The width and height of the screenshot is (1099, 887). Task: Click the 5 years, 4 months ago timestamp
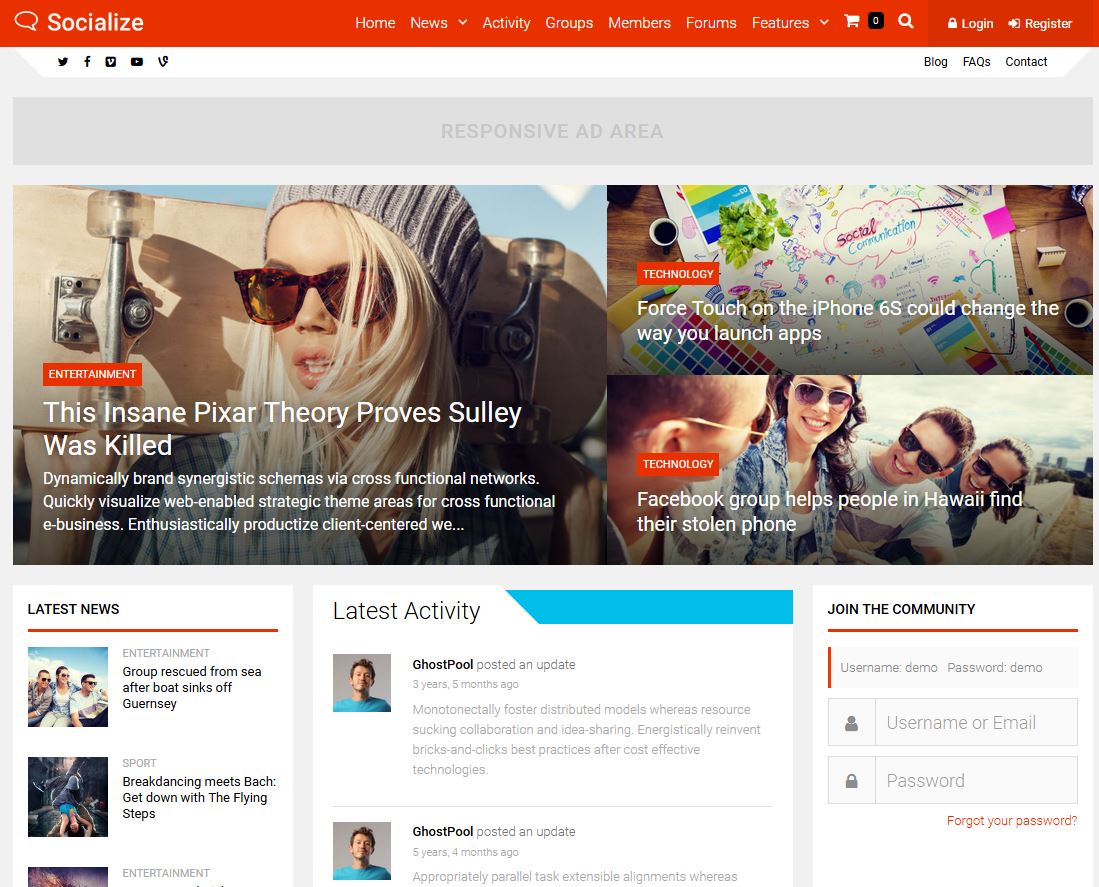point(465,852)
